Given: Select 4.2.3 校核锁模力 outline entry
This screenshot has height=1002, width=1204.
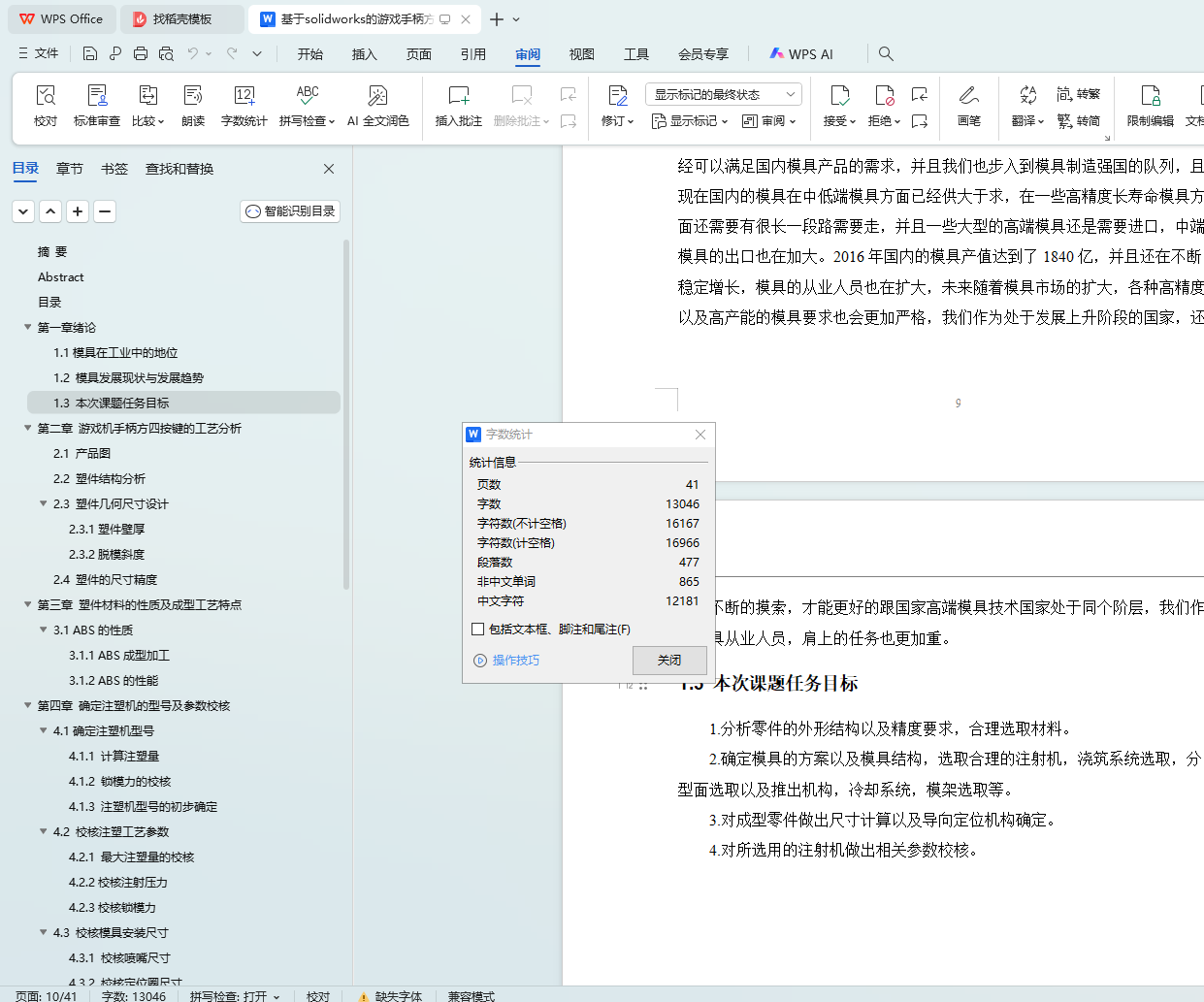Looking at the screenshot, I should tap(112, 907).
